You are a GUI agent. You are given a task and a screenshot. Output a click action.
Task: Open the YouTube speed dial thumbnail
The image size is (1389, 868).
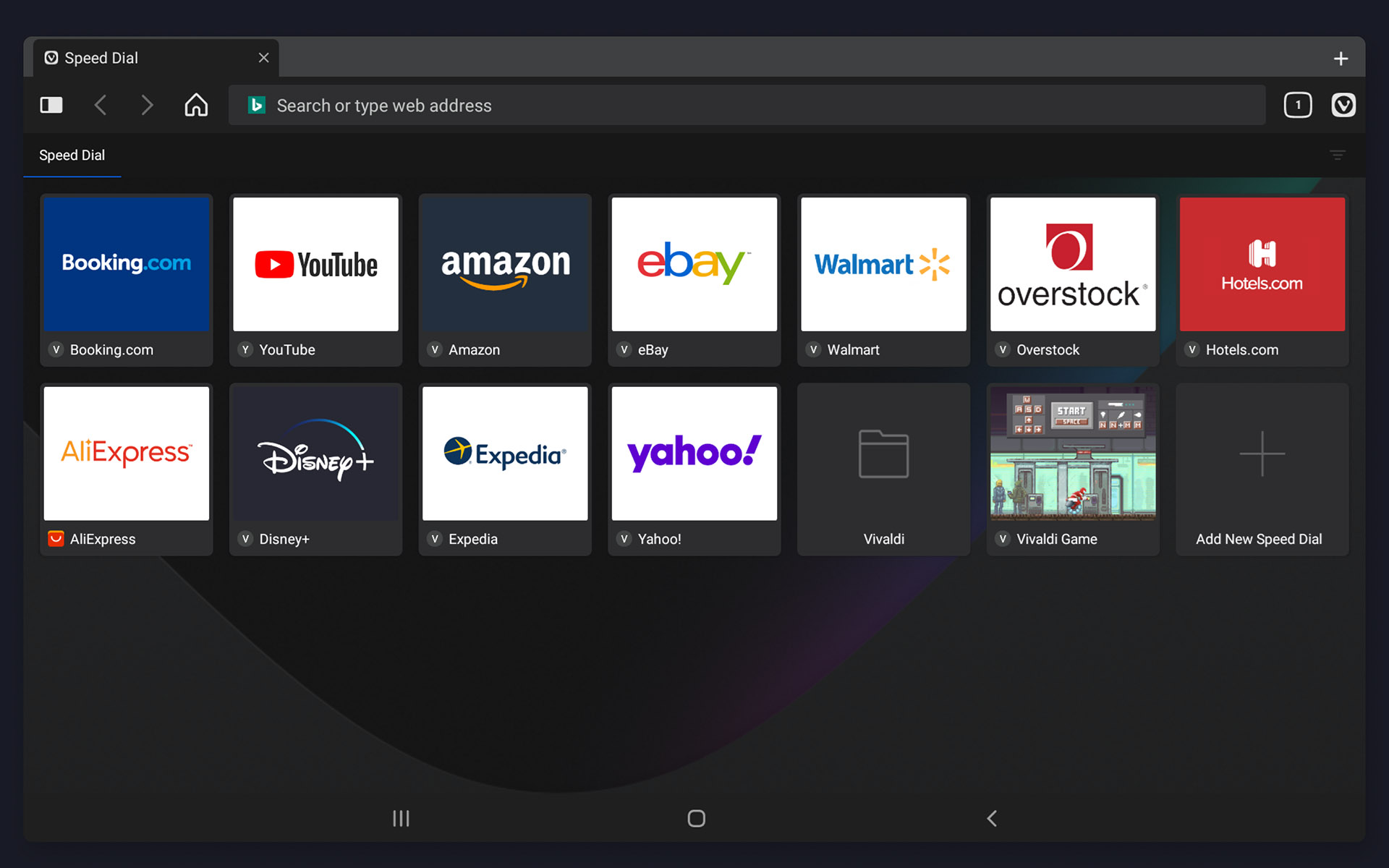316,264
